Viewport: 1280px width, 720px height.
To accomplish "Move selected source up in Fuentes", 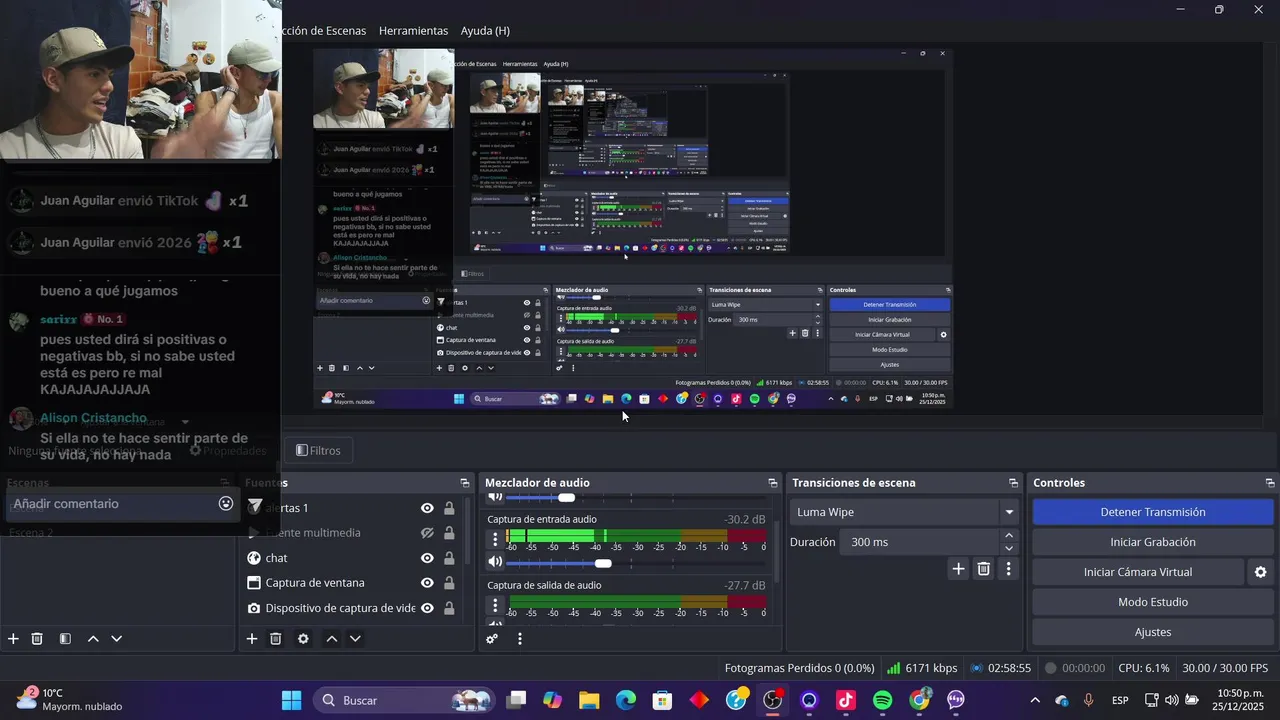I will click(x=332, y=639).
